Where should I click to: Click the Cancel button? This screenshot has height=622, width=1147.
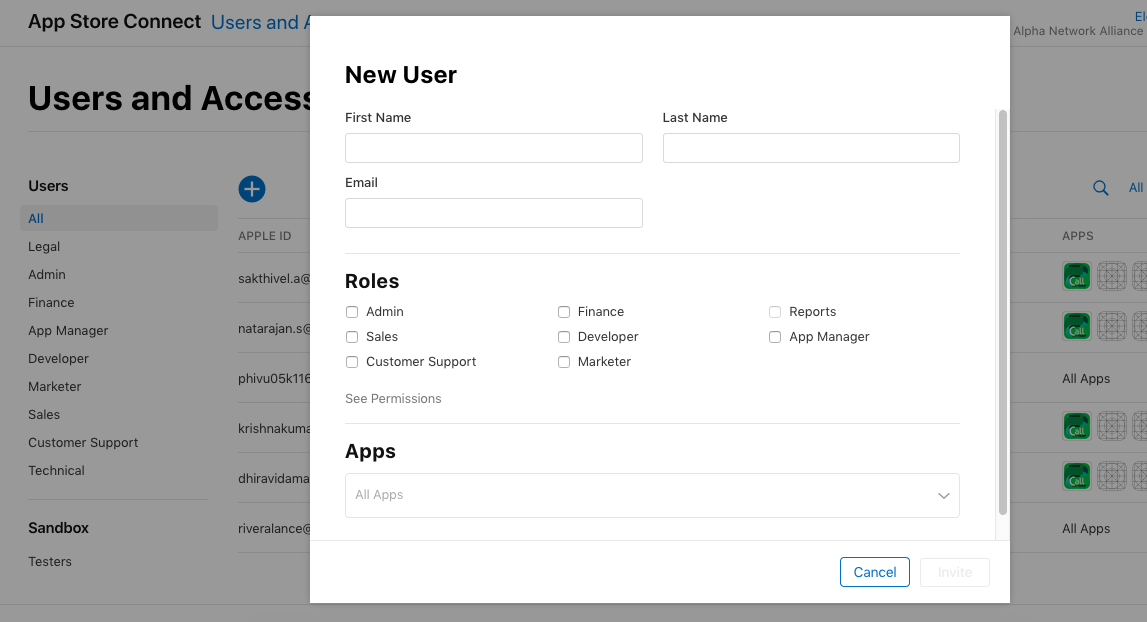click(874, 572)
